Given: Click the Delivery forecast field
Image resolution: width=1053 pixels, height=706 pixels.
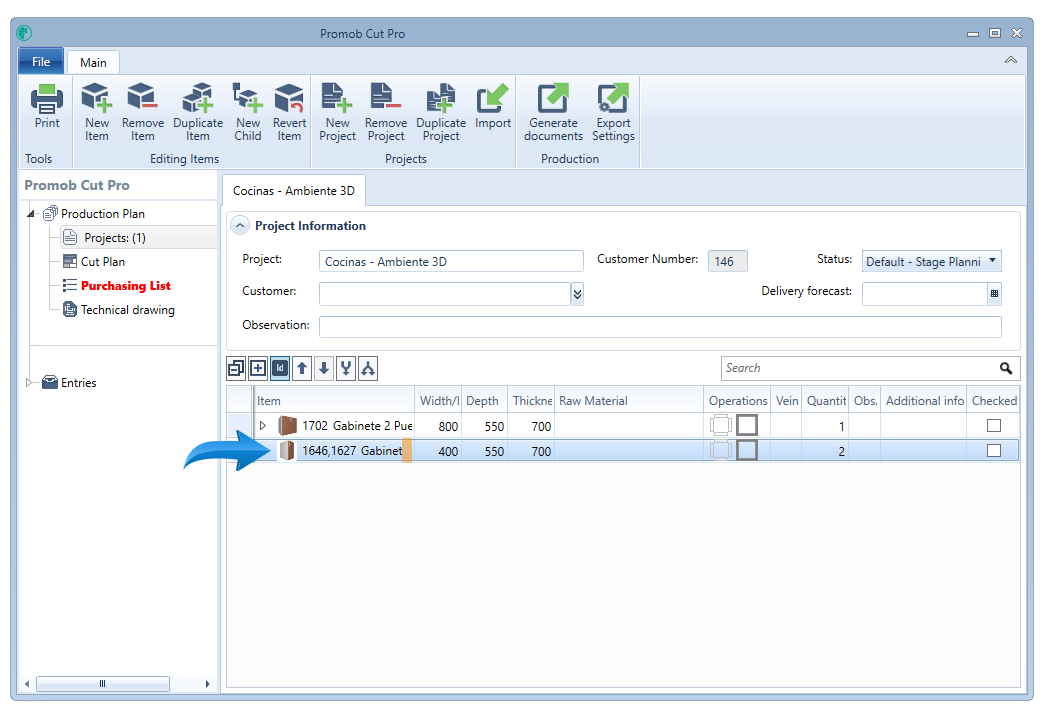Looking at the screenshot, I should pyautogui.click(x=925, y=294).
